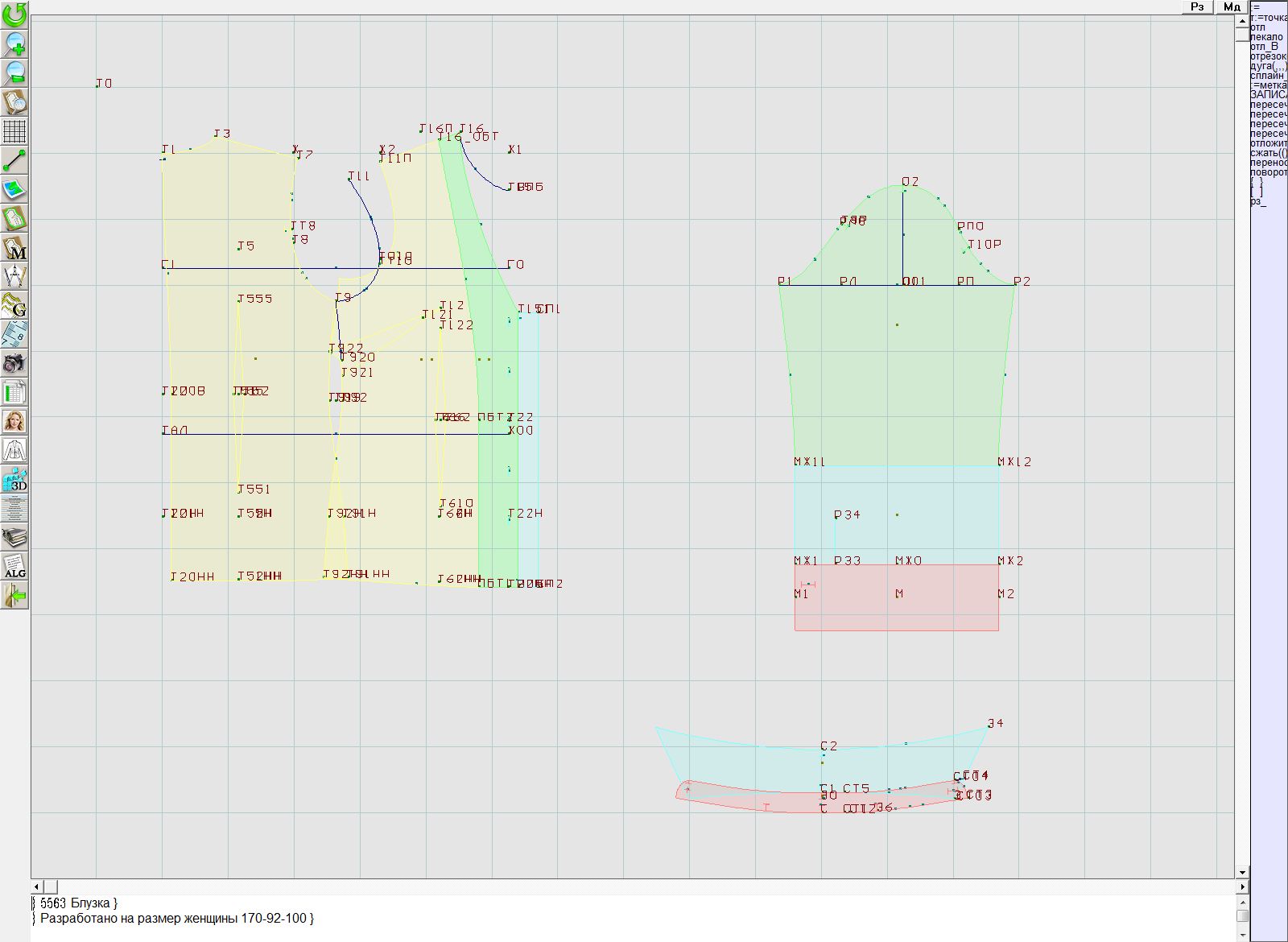Screen dimensions: 1288x942
Task: Zoom out with the minus magnifier
Action: tap(14, 72)
